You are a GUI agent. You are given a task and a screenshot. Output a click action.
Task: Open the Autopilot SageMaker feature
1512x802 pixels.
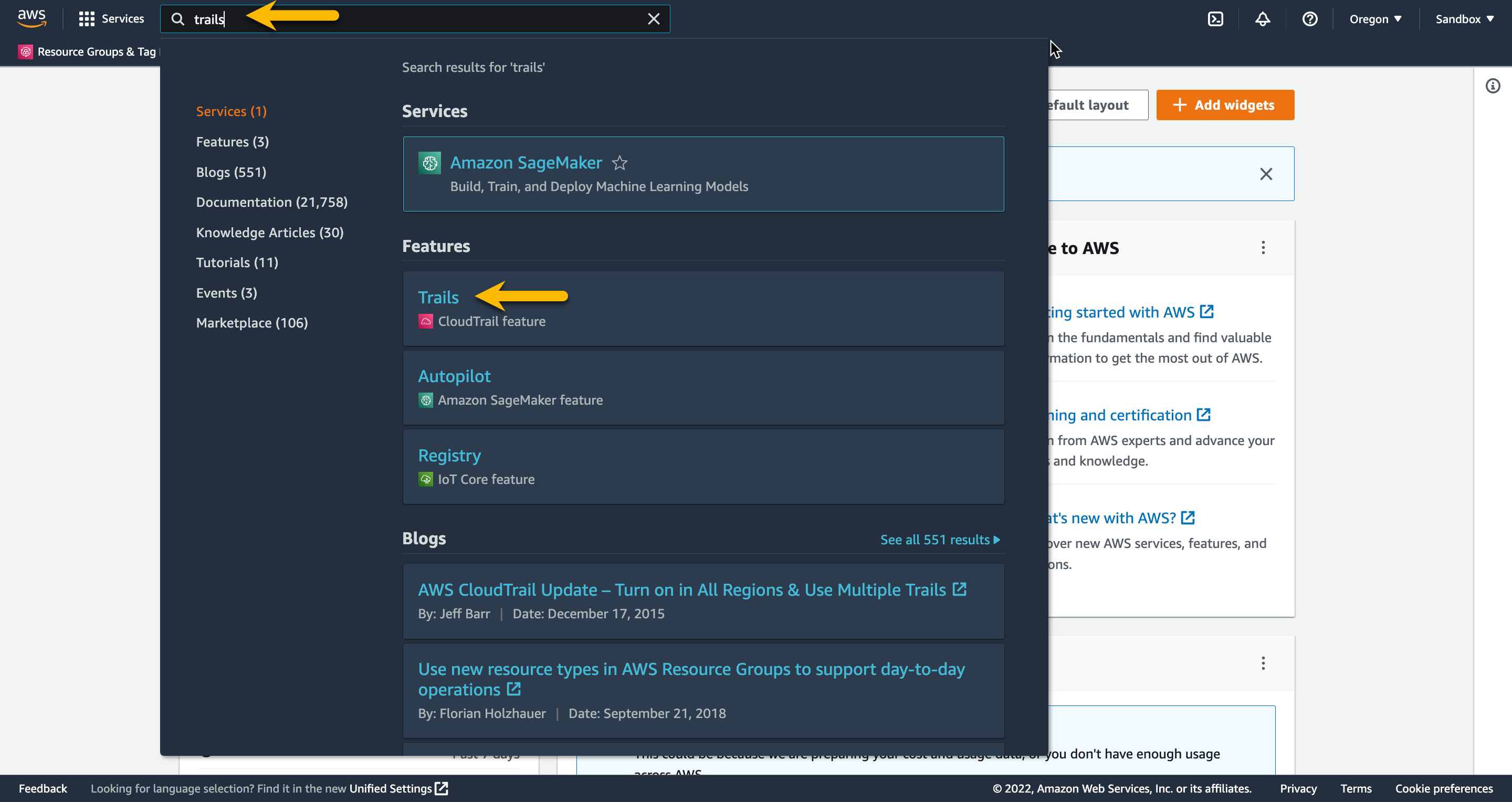coord(454,376)
